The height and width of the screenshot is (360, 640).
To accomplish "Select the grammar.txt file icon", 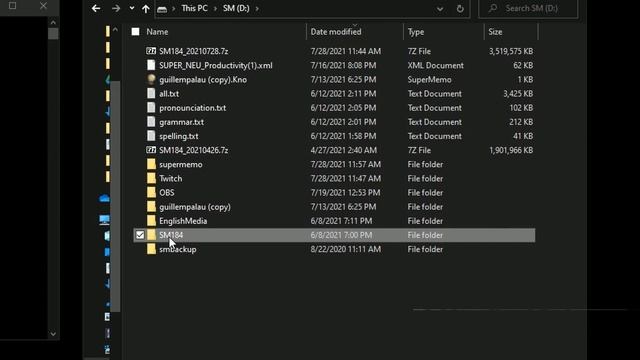I will tap(151, 122).
